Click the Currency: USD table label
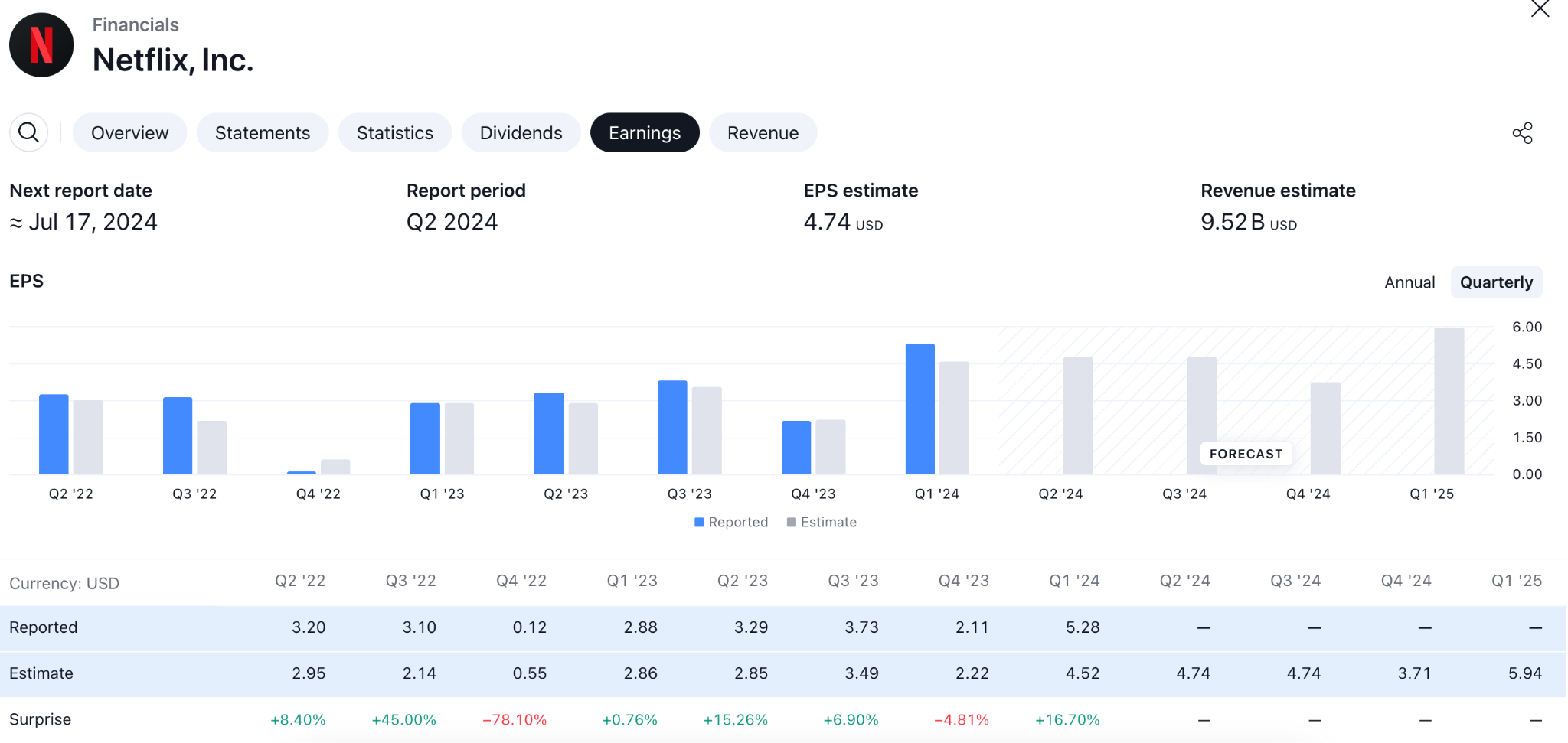The width and height of the screenshot is (1568, 743). pyautogui.click(x=64, y=583)
